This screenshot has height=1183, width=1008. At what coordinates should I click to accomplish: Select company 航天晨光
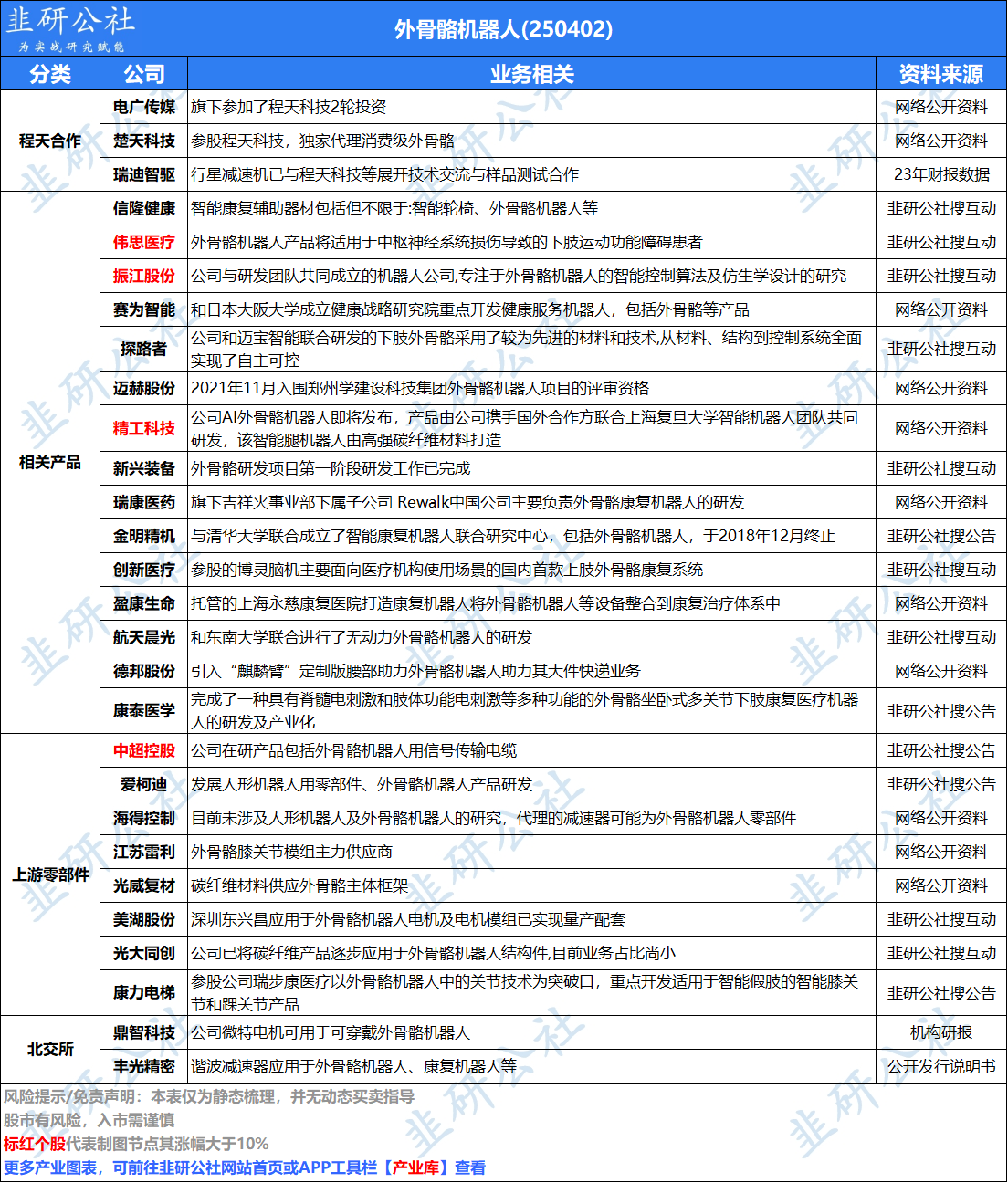[144, 637]
